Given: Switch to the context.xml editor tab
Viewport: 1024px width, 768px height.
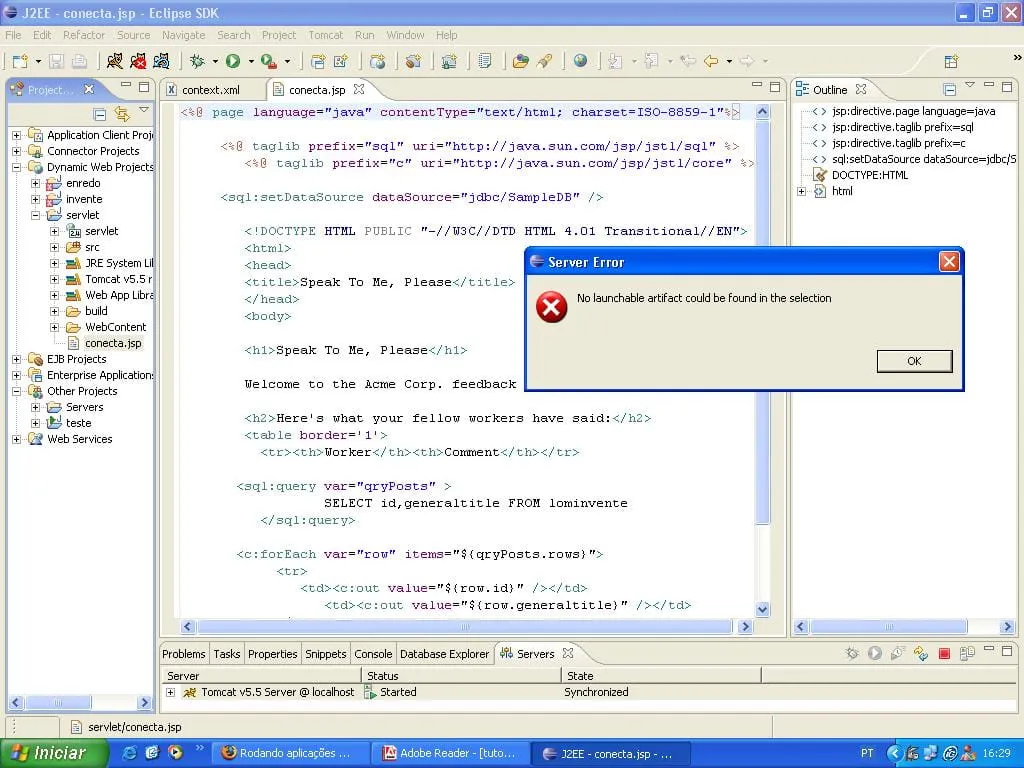Looking at the screenshot, I should coord(210,90).
